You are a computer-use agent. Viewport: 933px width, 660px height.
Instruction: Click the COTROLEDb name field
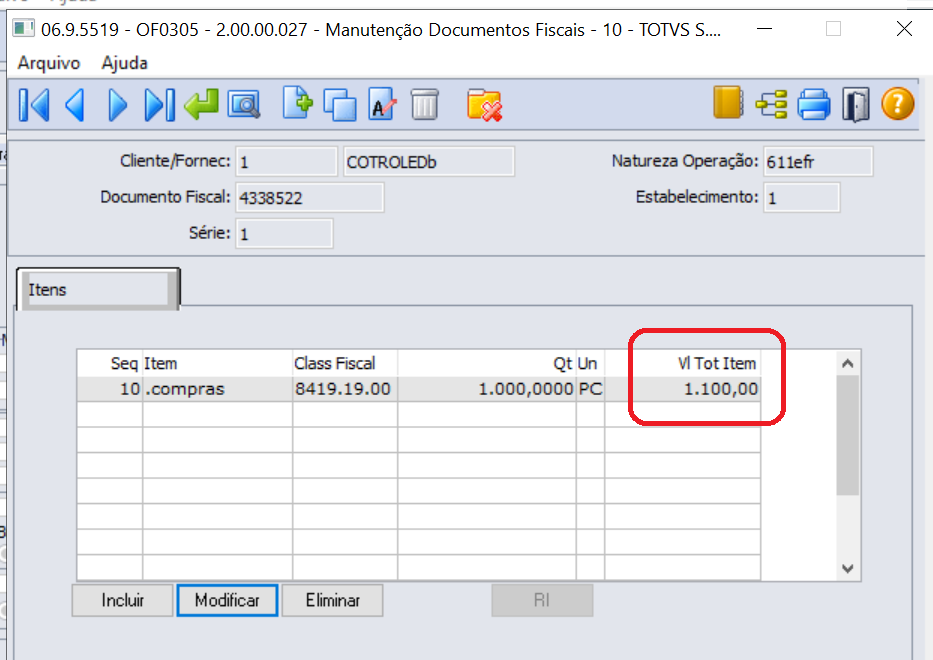(x=428, y=161)
